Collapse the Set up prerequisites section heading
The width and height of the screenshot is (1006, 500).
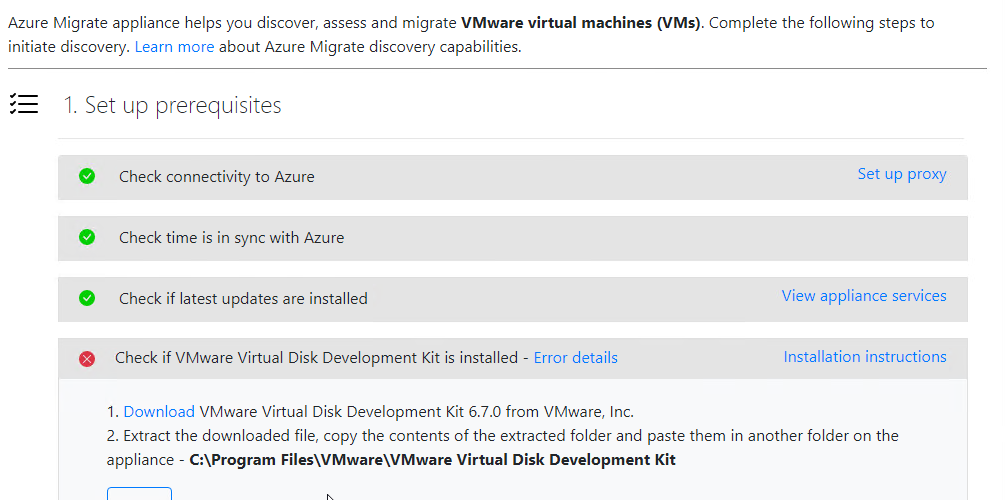click(172, 105)
